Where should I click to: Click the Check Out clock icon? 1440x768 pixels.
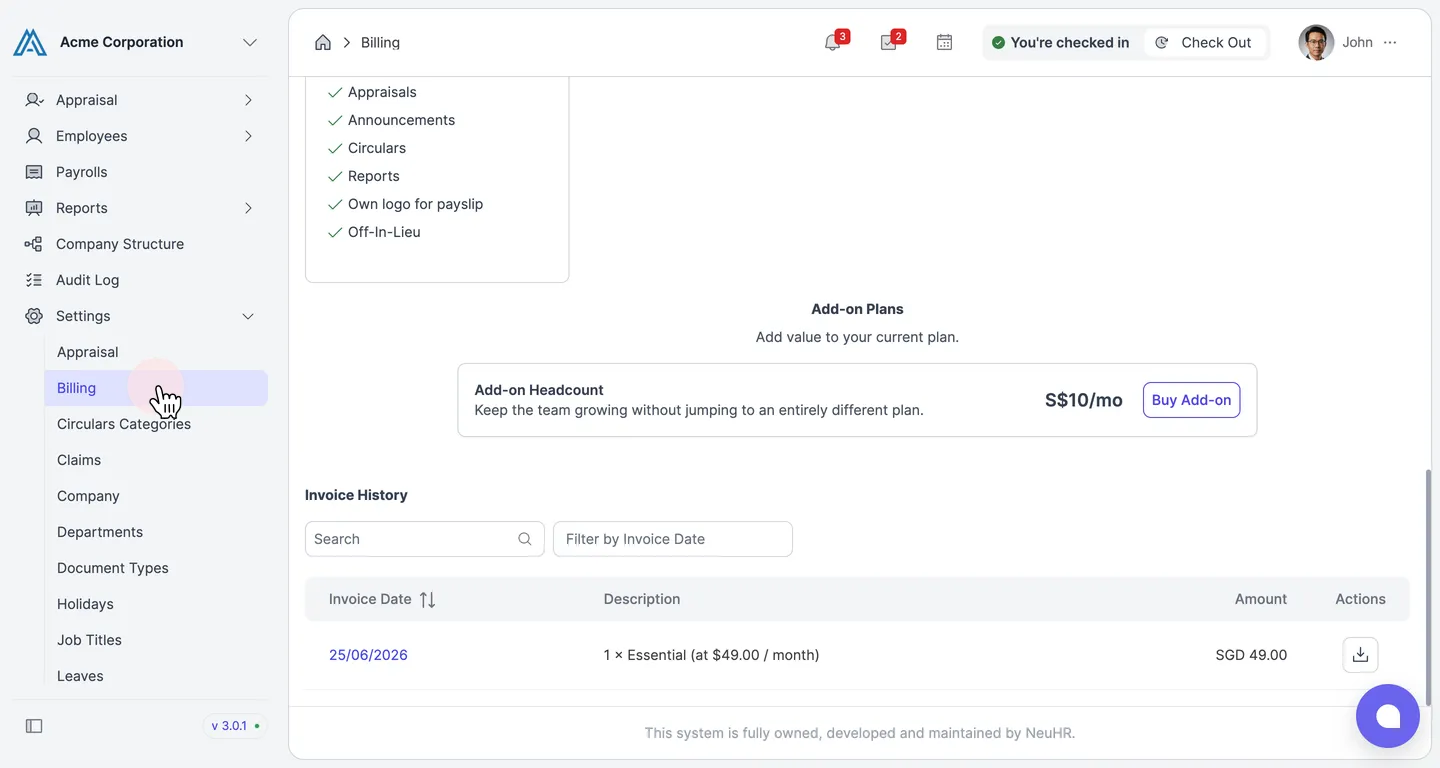tap(1161, 42)
